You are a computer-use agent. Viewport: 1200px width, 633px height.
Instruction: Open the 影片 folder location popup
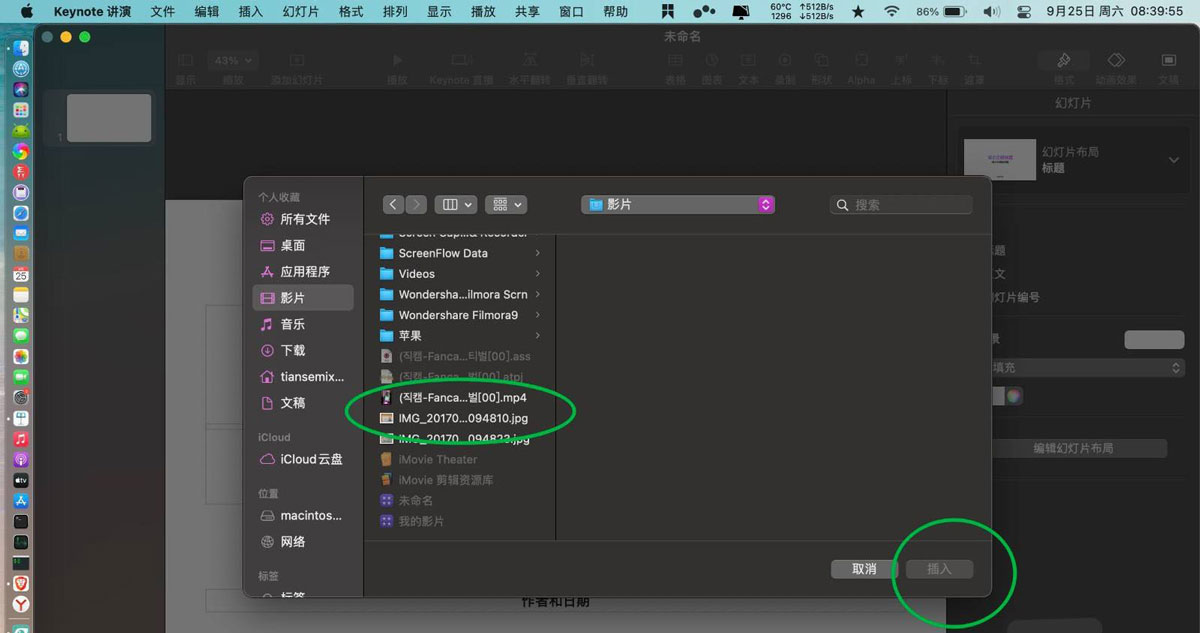678,204
